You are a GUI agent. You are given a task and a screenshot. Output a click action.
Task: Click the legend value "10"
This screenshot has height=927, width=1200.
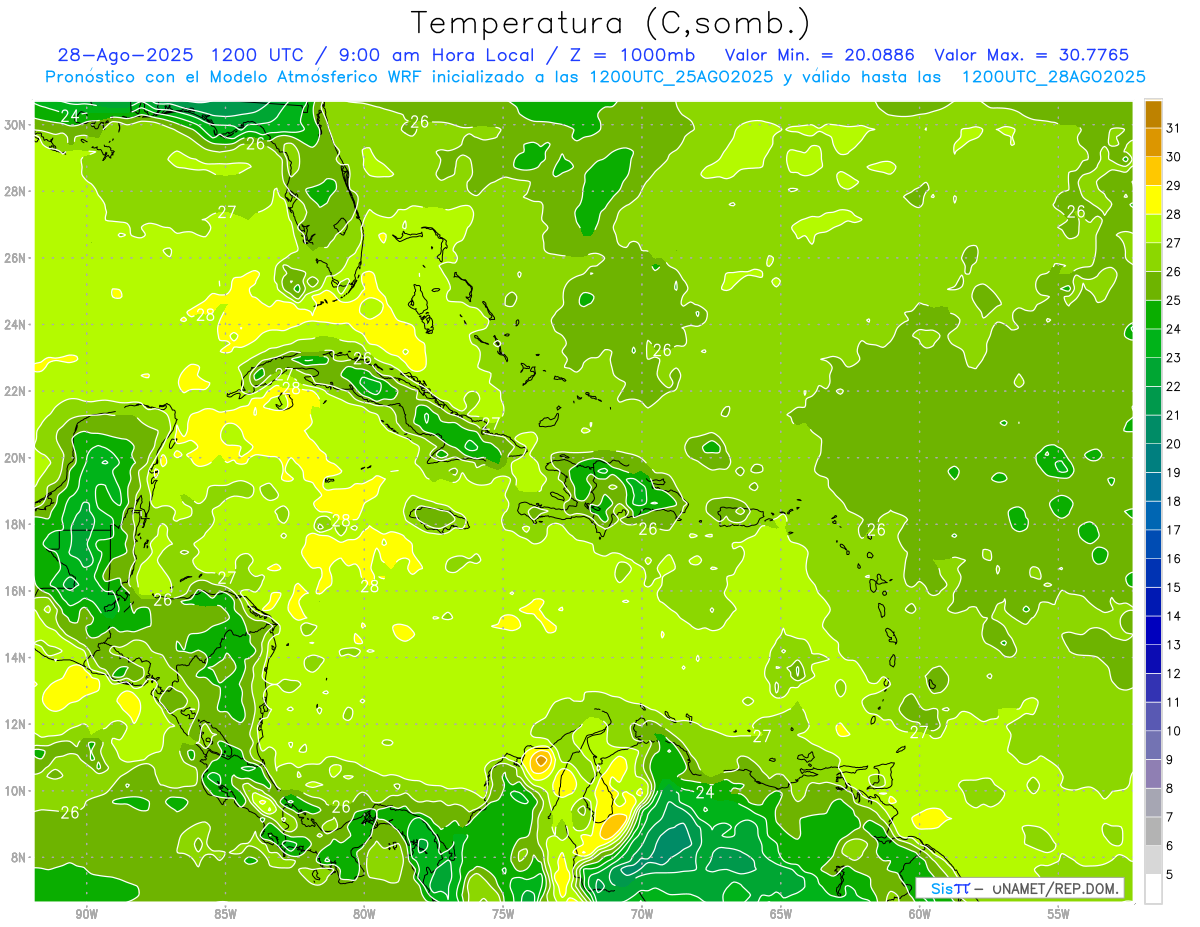(1174, 731)
